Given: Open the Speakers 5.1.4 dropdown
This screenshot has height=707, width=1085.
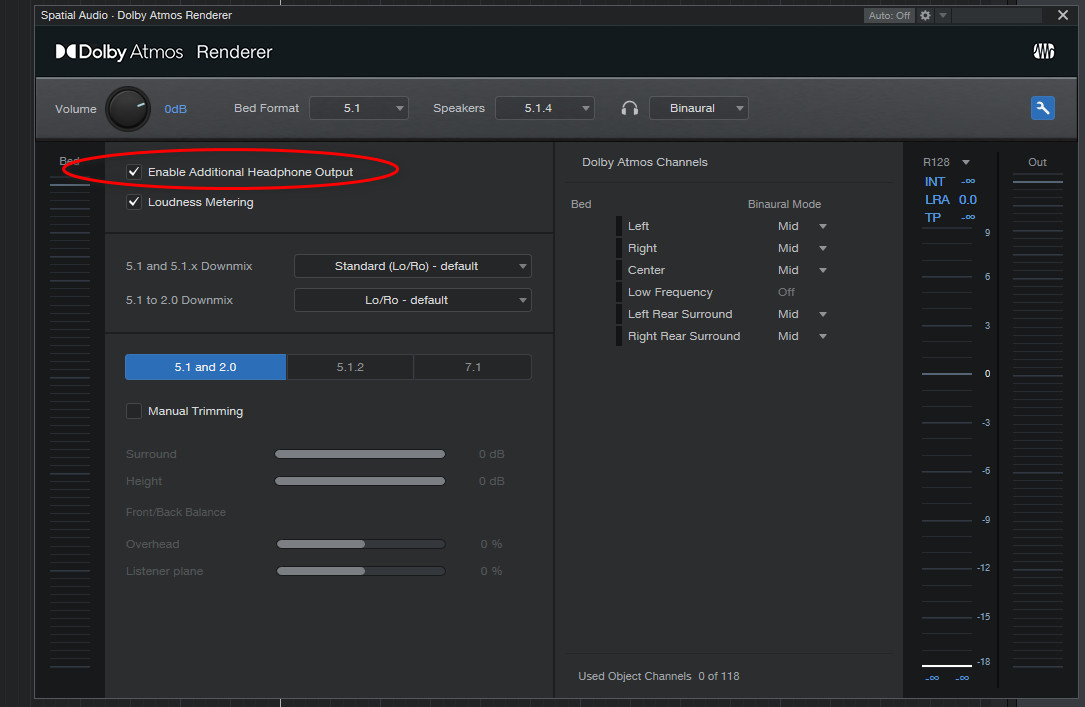Looking at the screenshot, I should tap(545, 108).
